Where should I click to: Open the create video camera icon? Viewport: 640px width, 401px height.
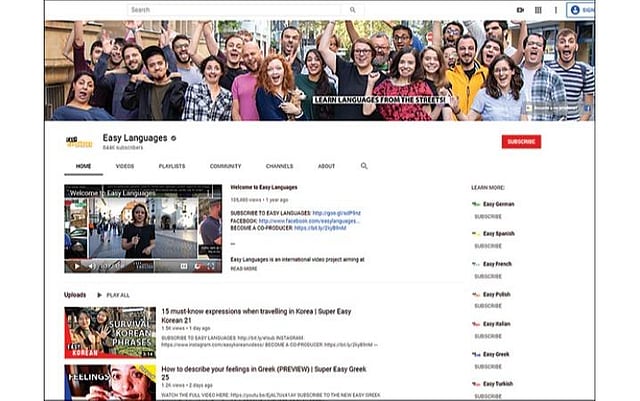(520, 10)
